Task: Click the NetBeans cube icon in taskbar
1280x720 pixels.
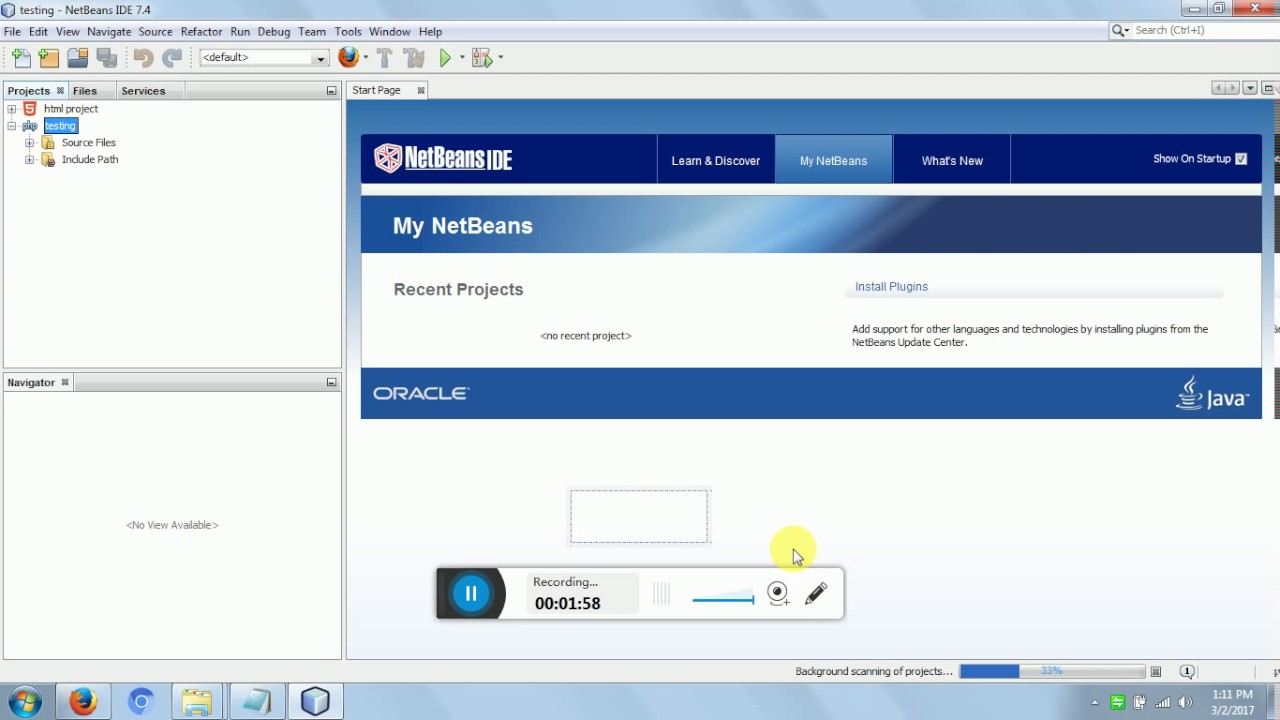Action: 315,702
